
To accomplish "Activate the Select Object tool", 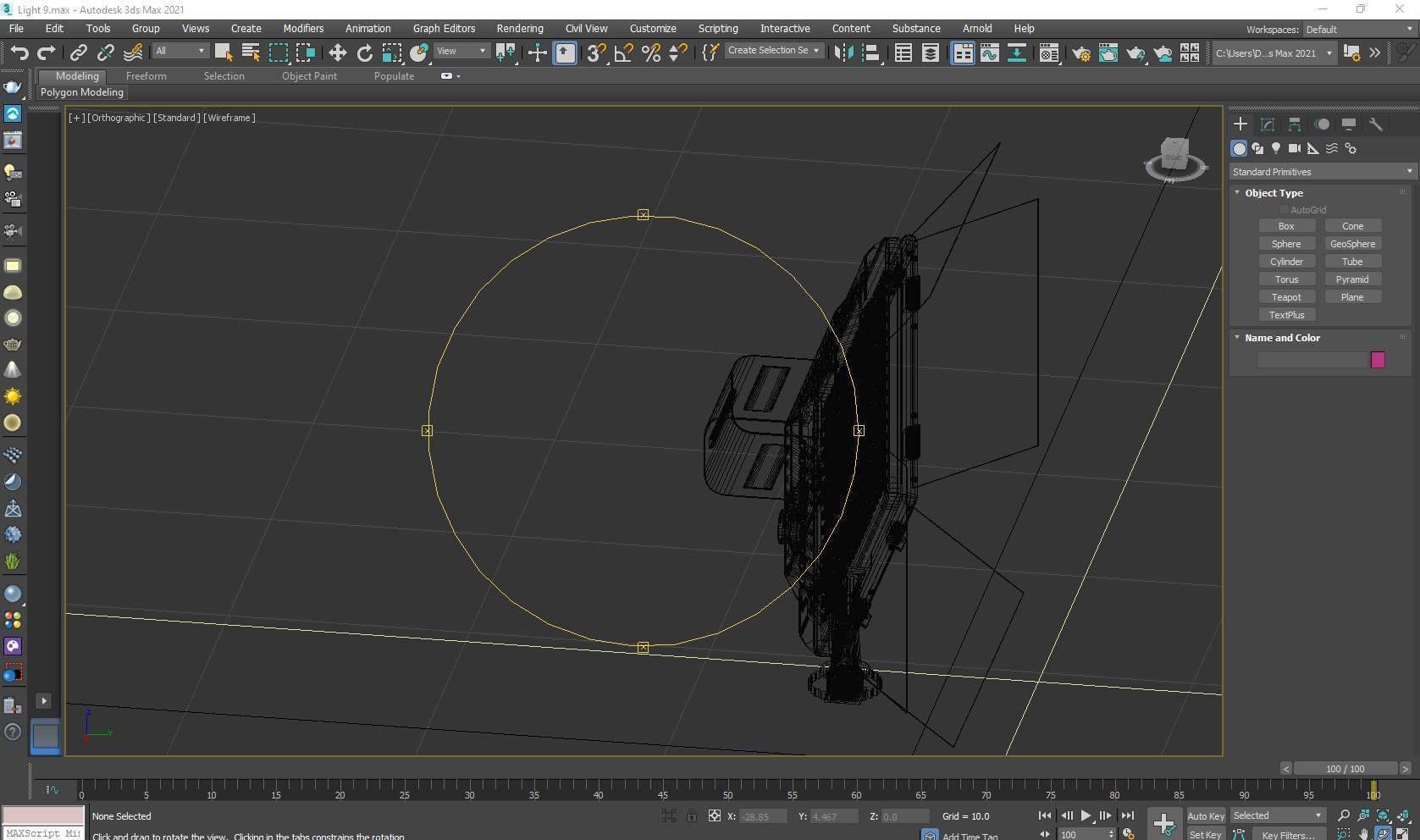I will [224, 52].
